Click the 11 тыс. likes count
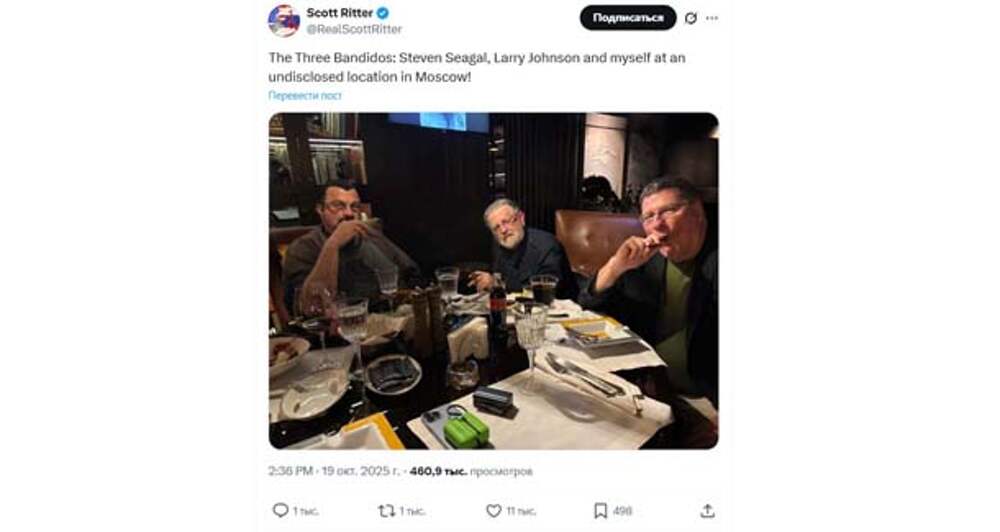This screenshot has width=1000, height=532. [521, 511]
